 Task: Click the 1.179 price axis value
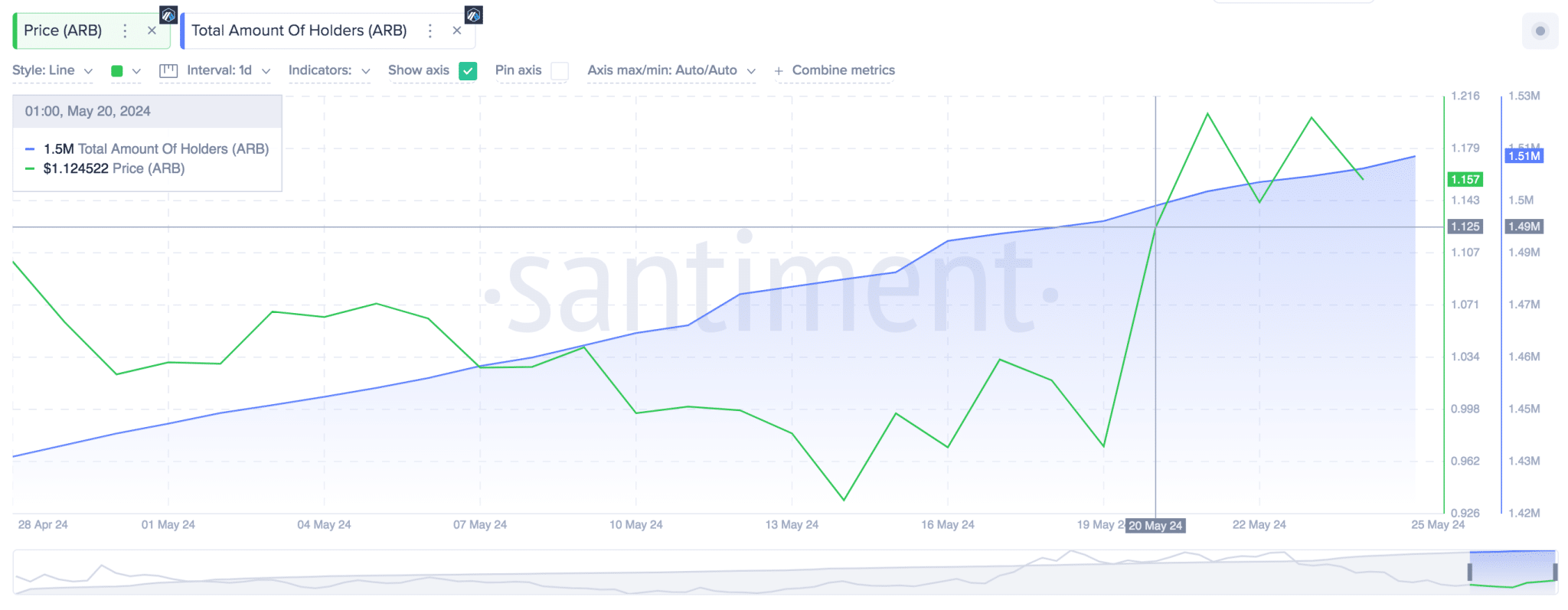(x=1465, y=148)
